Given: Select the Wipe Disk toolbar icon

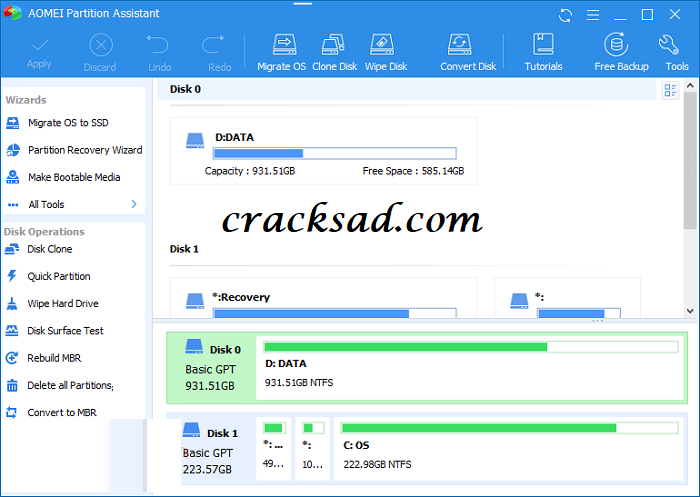Looking at the screenshot, I should (382, 45).
